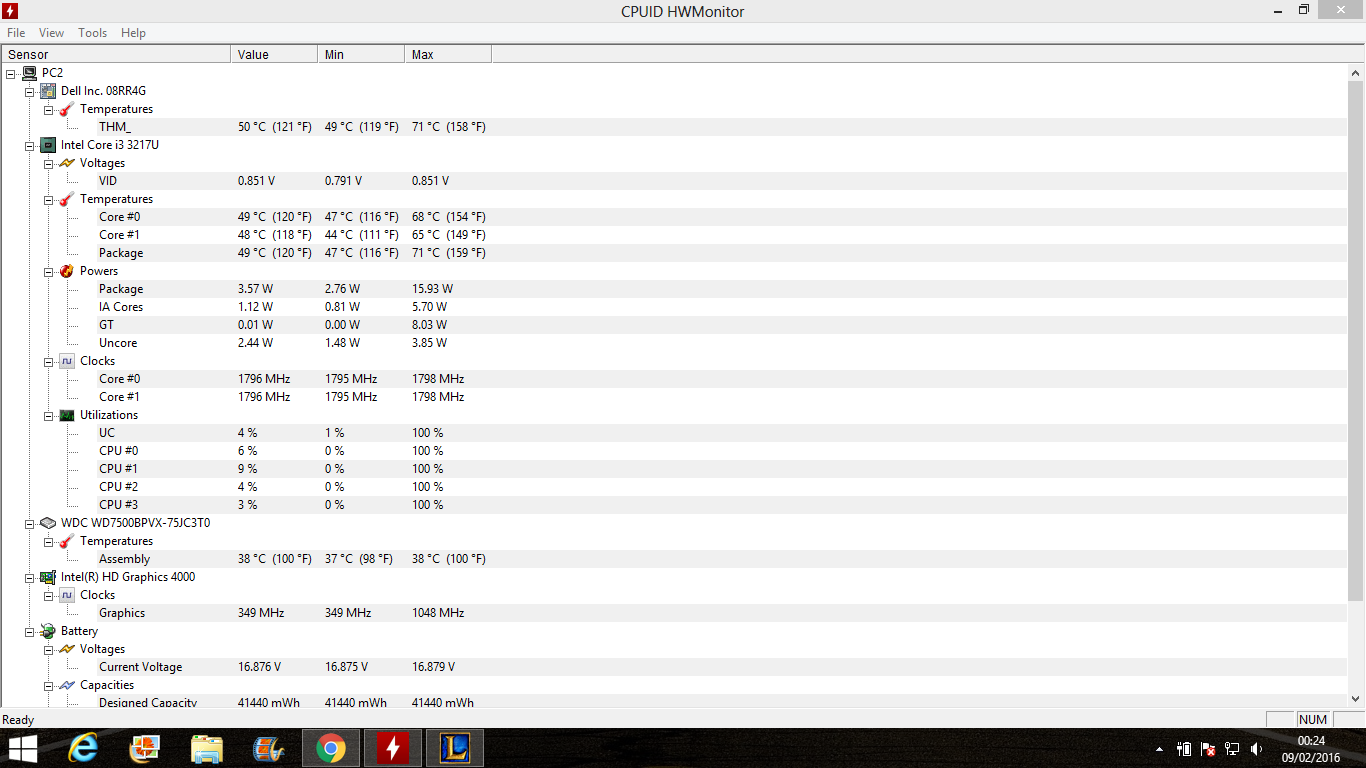Screen dimensions: 1366x768
Task: Click the Capacities icon under Battery
Action: point(67,685)
